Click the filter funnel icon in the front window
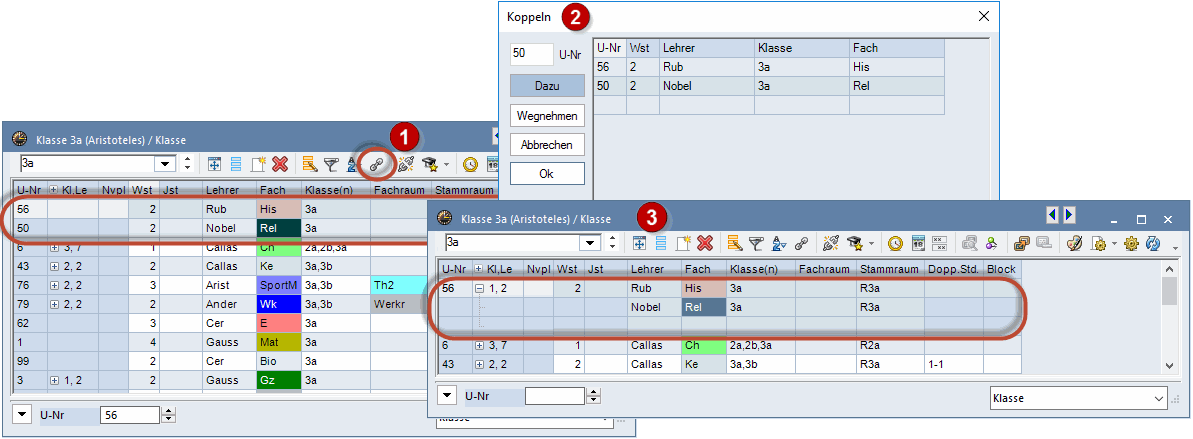1193x439 pixels. 755,243
